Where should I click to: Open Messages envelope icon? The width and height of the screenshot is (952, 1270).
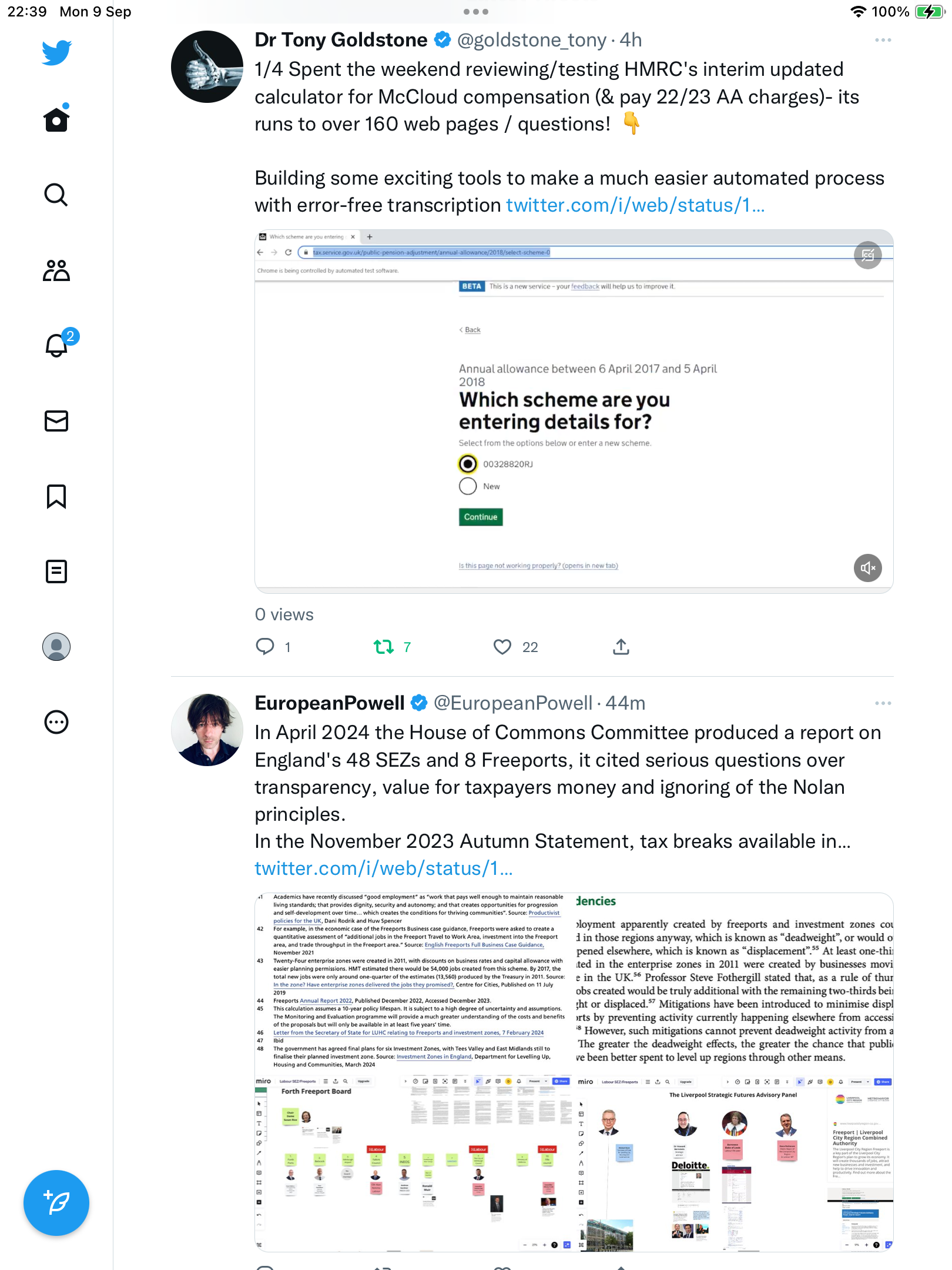coord(56,421)
